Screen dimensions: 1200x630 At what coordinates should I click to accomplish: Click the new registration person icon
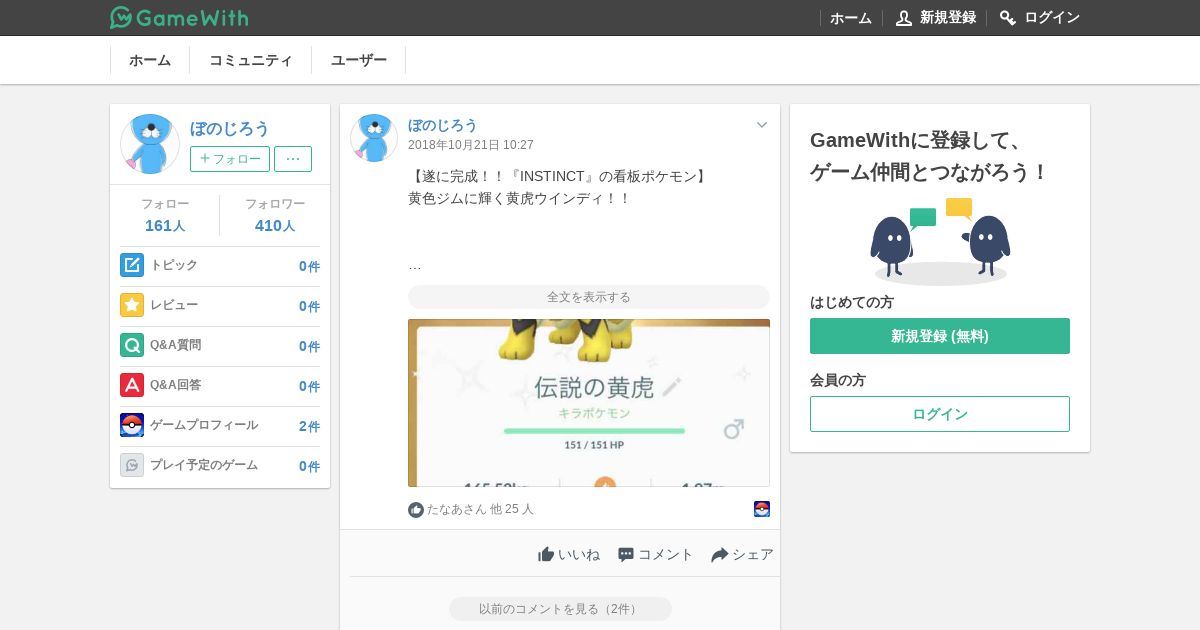tap(904, 18)
